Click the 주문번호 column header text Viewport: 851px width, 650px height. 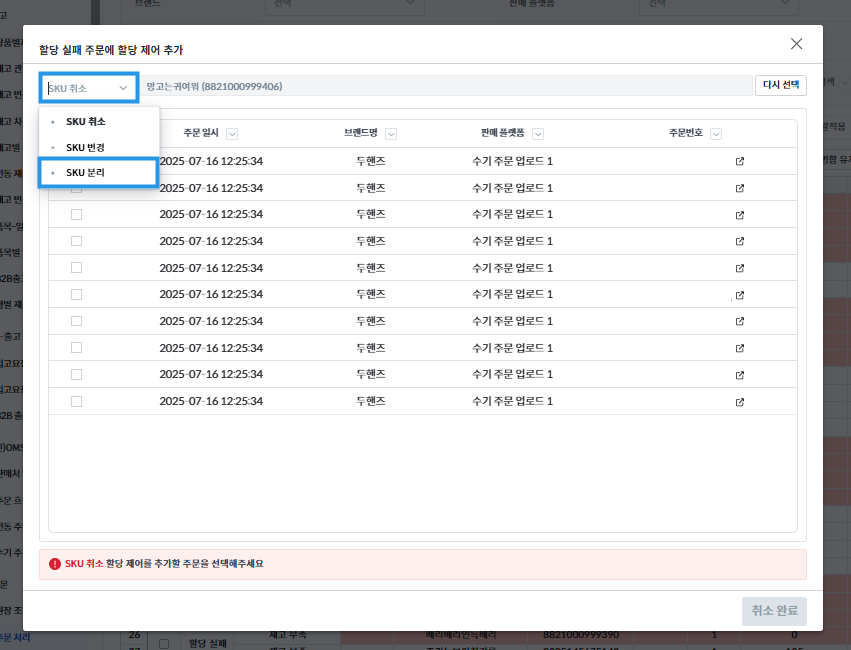point(686,133)
